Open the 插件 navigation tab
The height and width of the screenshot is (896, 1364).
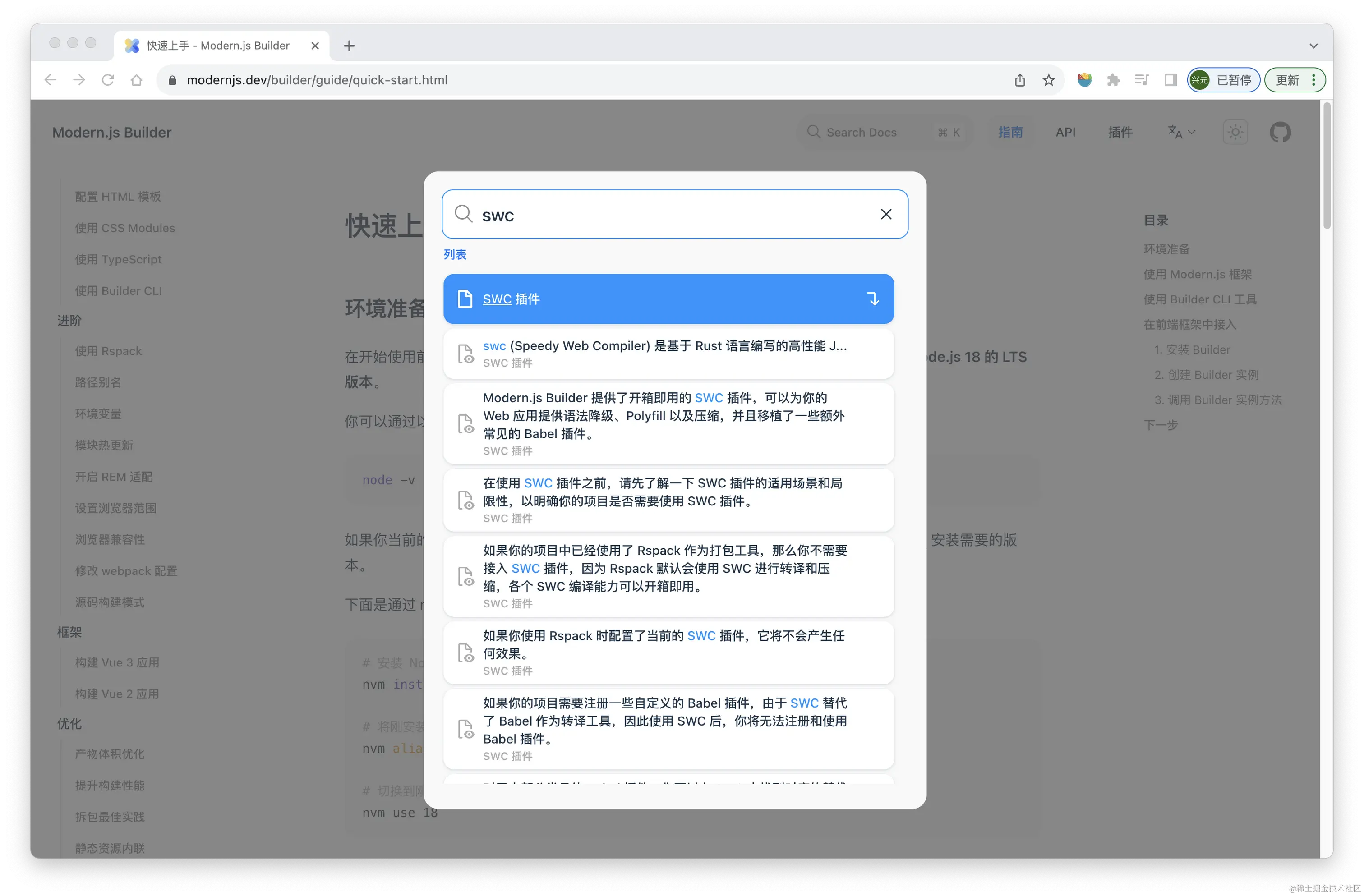pos(1120,132)
